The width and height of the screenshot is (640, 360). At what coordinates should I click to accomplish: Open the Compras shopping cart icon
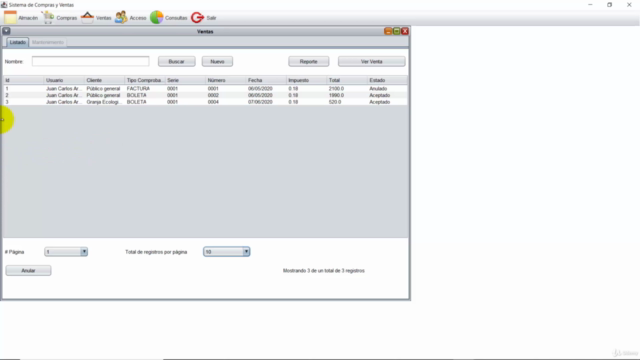point(48,18)
